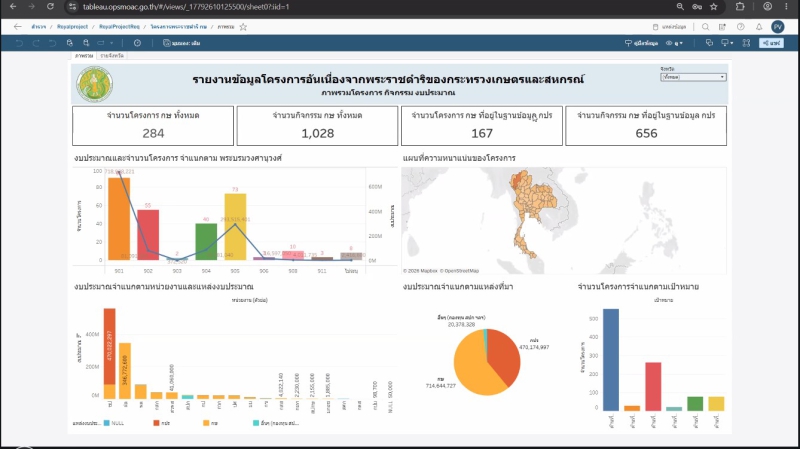800x449 pixels.
Task: Open the province filter dropdown
Action: coord(693,77)
